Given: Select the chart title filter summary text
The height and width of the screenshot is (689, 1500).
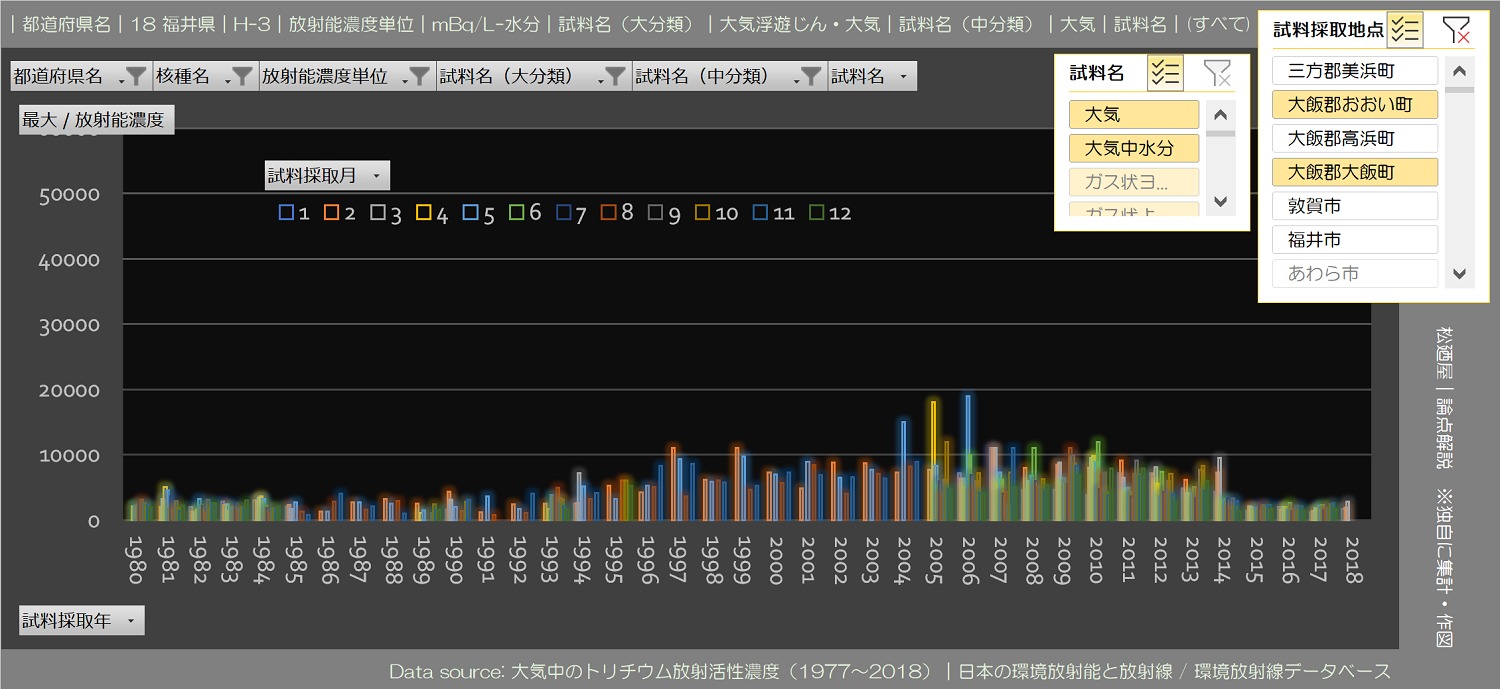Looking at the screenshot, I should coord(630,24).
